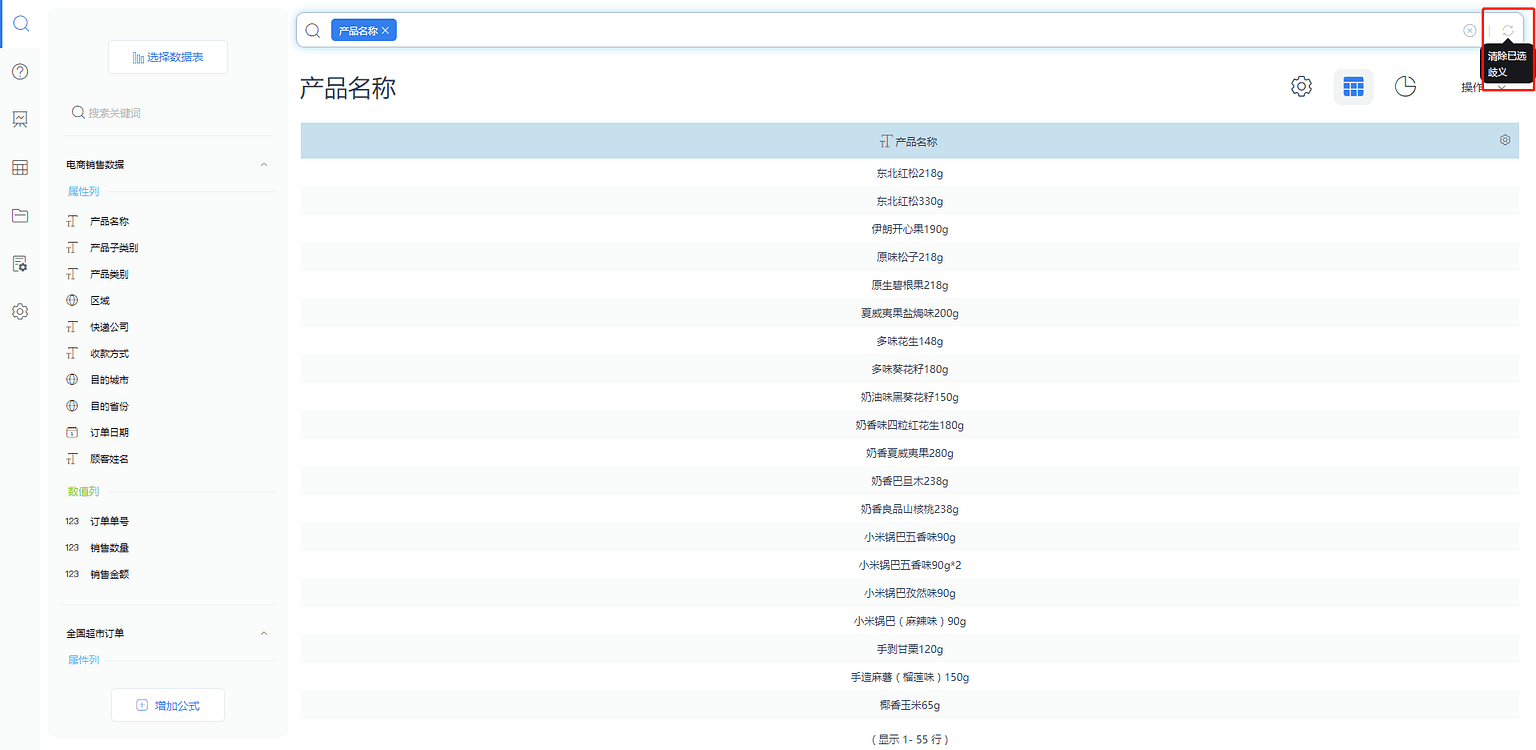The height and width of the screenshot is (750, 1536).
Task: Select the 销售金额 numeric field
Action: click(x=109, y=574)
